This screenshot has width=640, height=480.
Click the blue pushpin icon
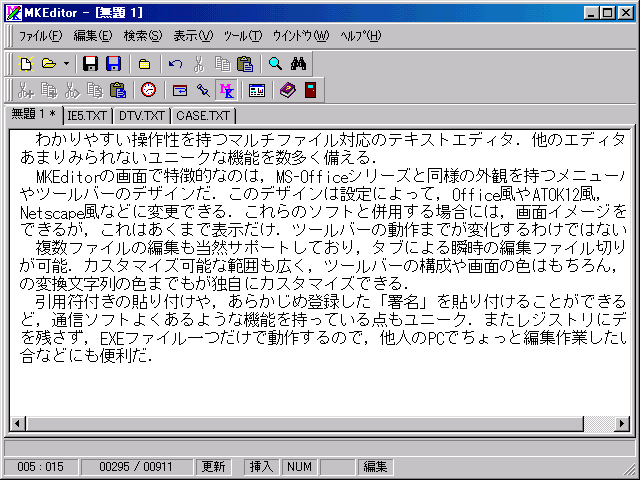pyautogui.click(x=203, y=90)
